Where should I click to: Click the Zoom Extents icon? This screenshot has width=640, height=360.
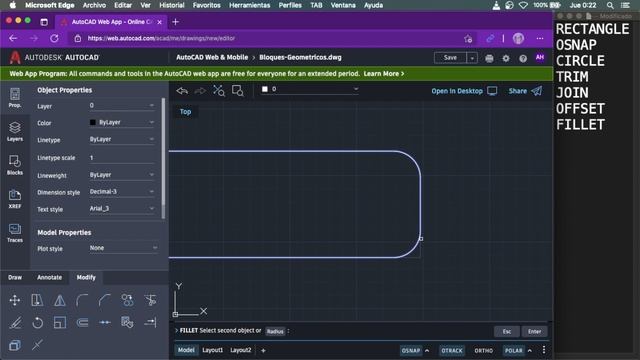219,91
